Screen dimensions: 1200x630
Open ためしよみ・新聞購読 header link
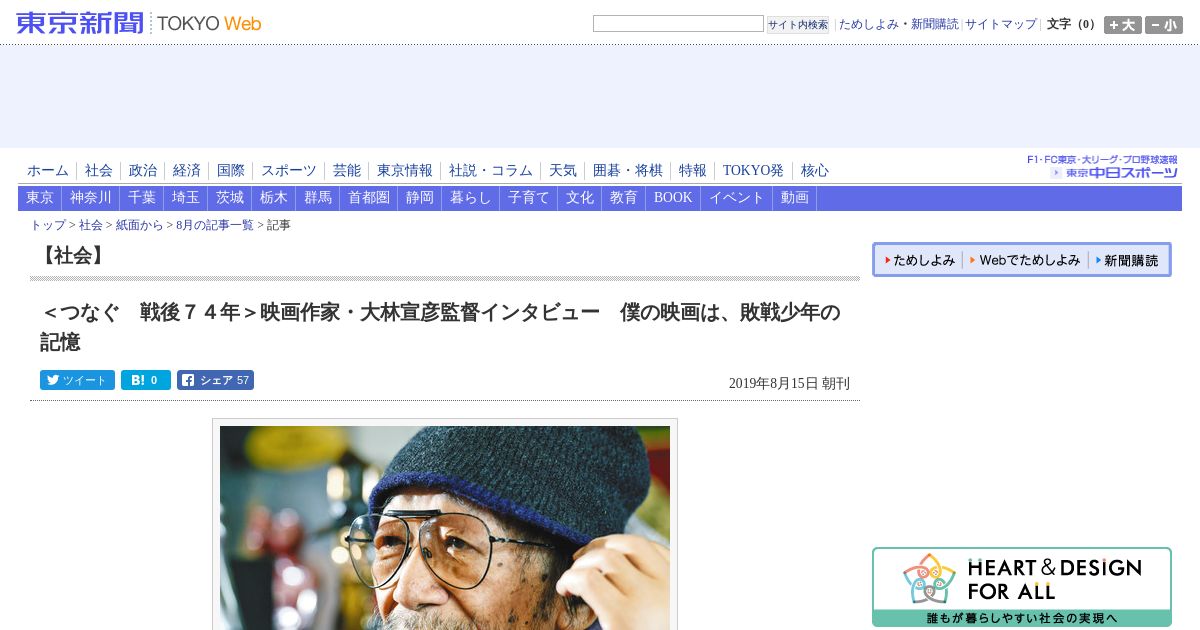coord(898,24)
